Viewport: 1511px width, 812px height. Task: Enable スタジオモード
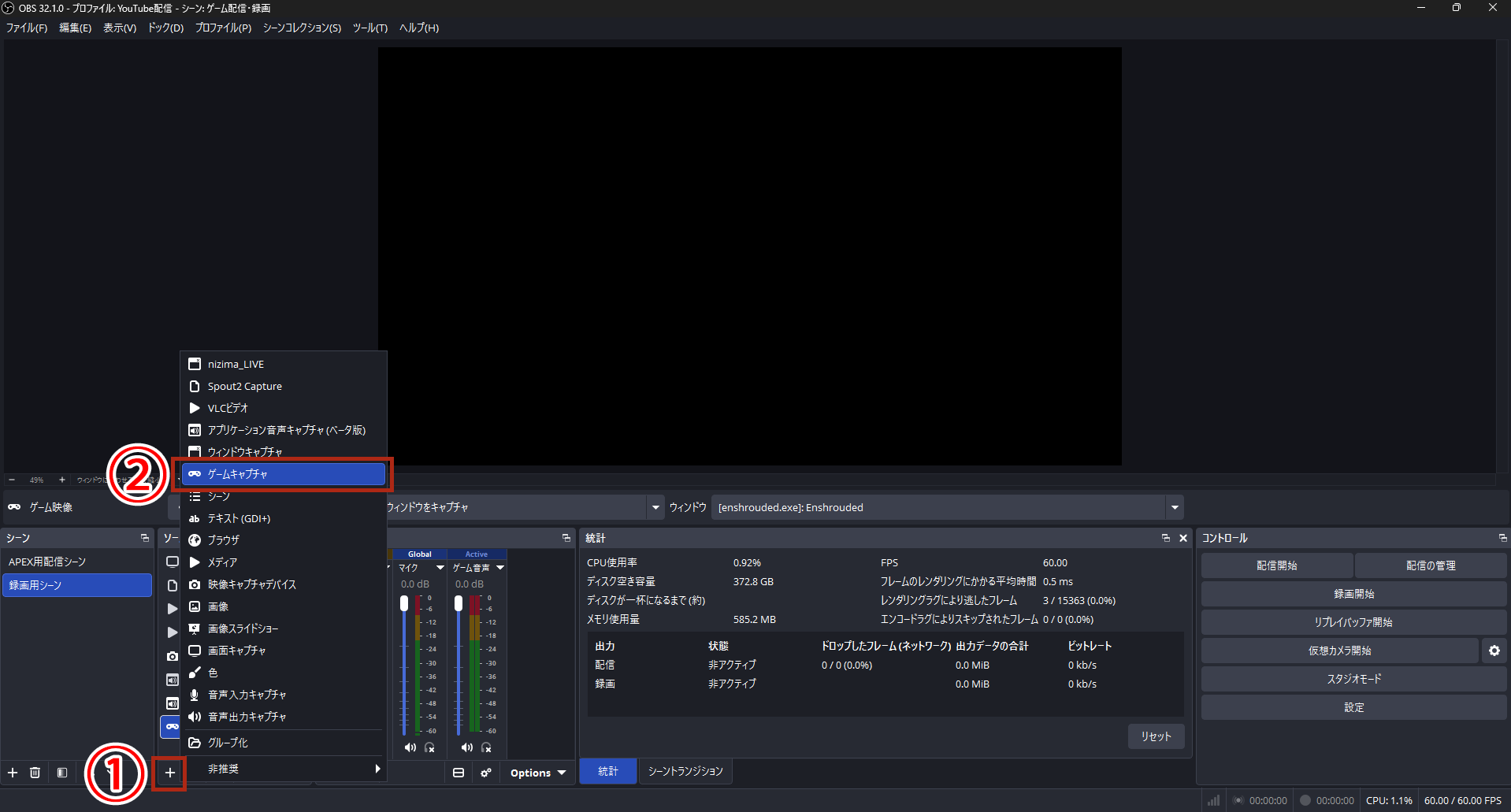click(x=1353, y=679)
